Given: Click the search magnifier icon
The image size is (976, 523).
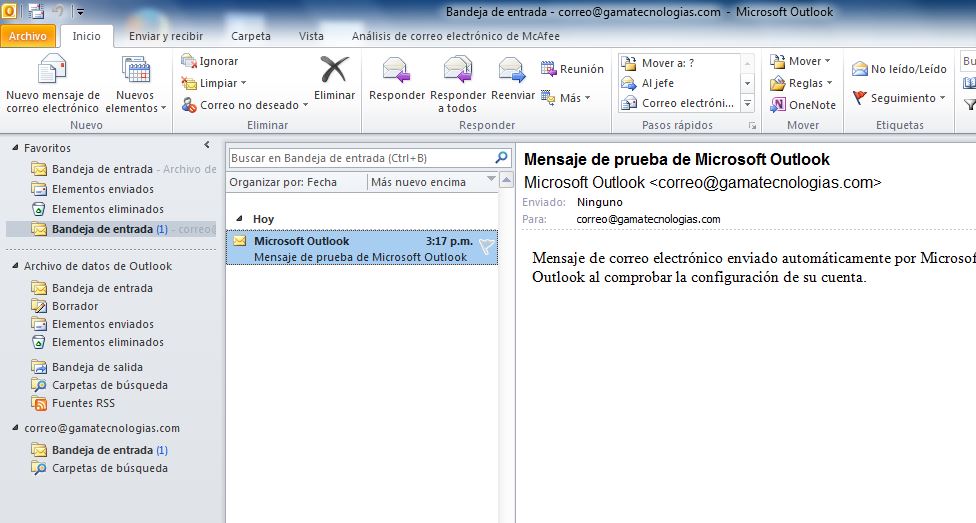Looking at the screenshot, I should click(x=502, y=158).
